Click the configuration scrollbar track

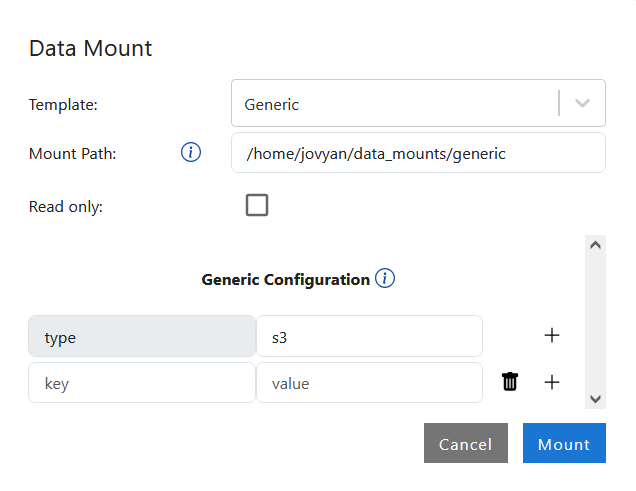click(595, 322)
